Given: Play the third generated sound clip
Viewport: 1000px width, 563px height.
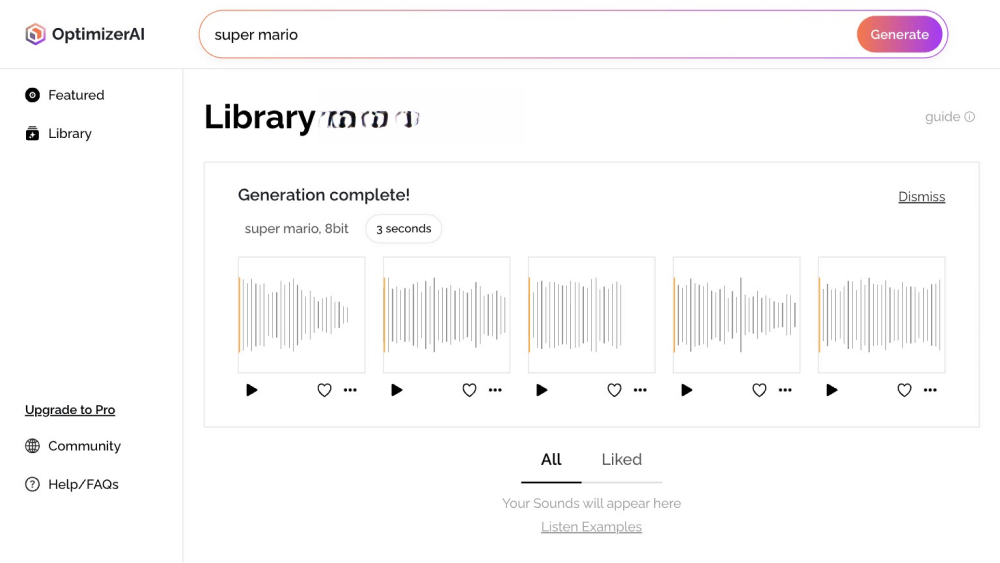Looking at the screenshot, I should click(542, 390).
